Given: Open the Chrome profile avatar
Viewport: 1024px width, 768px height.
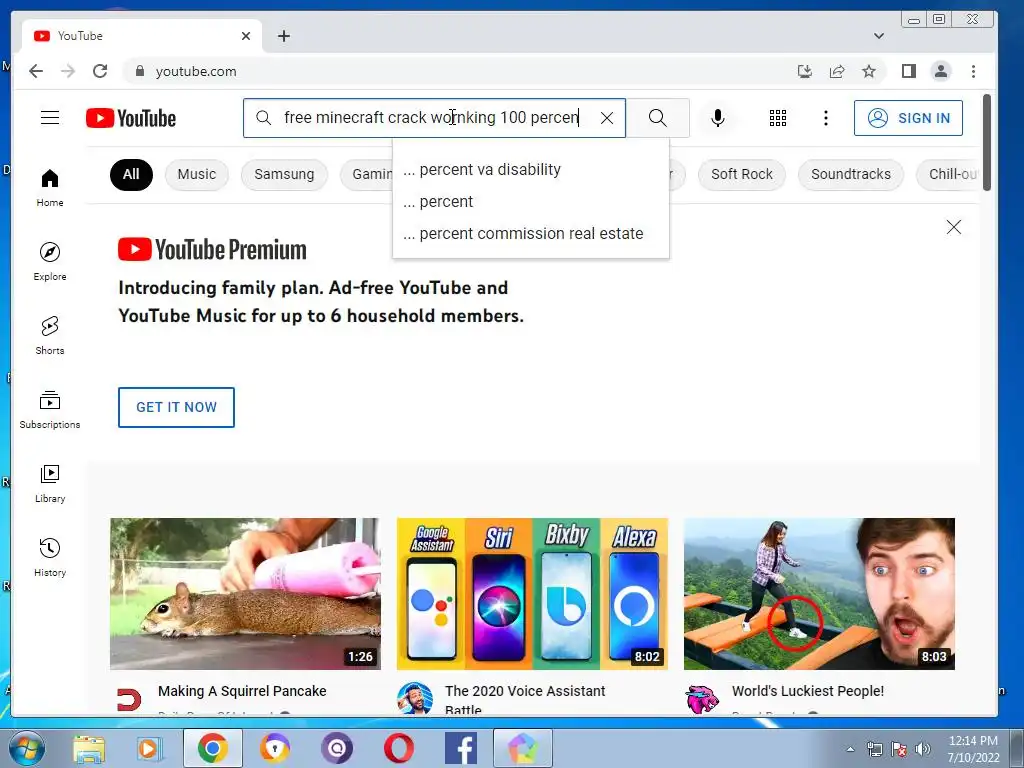Looking at the screenshot, I should pyautogui.click(x=940, y=71).
